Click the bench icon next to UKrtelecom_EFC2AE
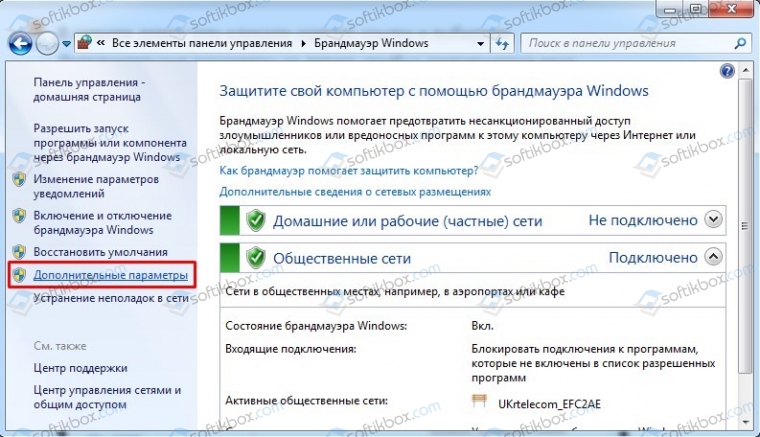This screenshot has width=760, height=437. pyautogui.click(x=479, y=401)
